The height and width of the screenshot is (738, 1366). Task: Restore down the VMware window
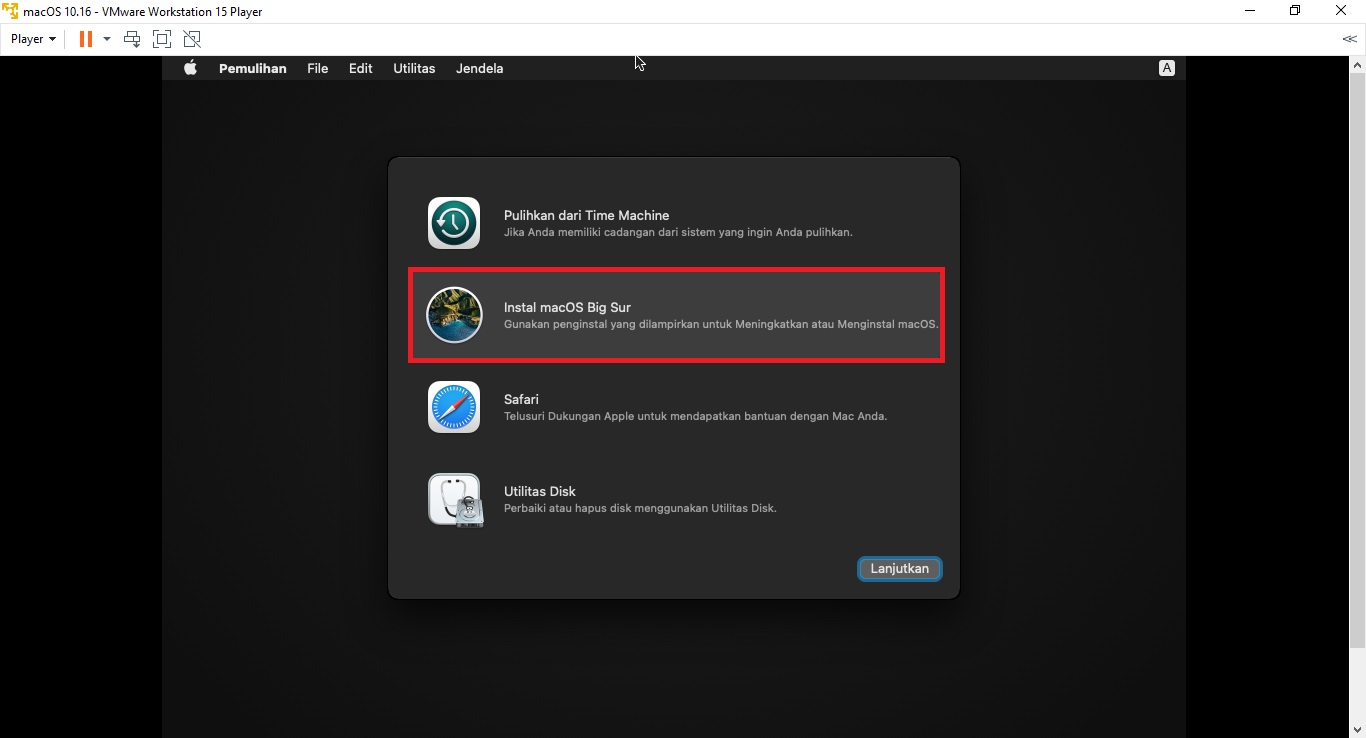[x=1295, y=11]
